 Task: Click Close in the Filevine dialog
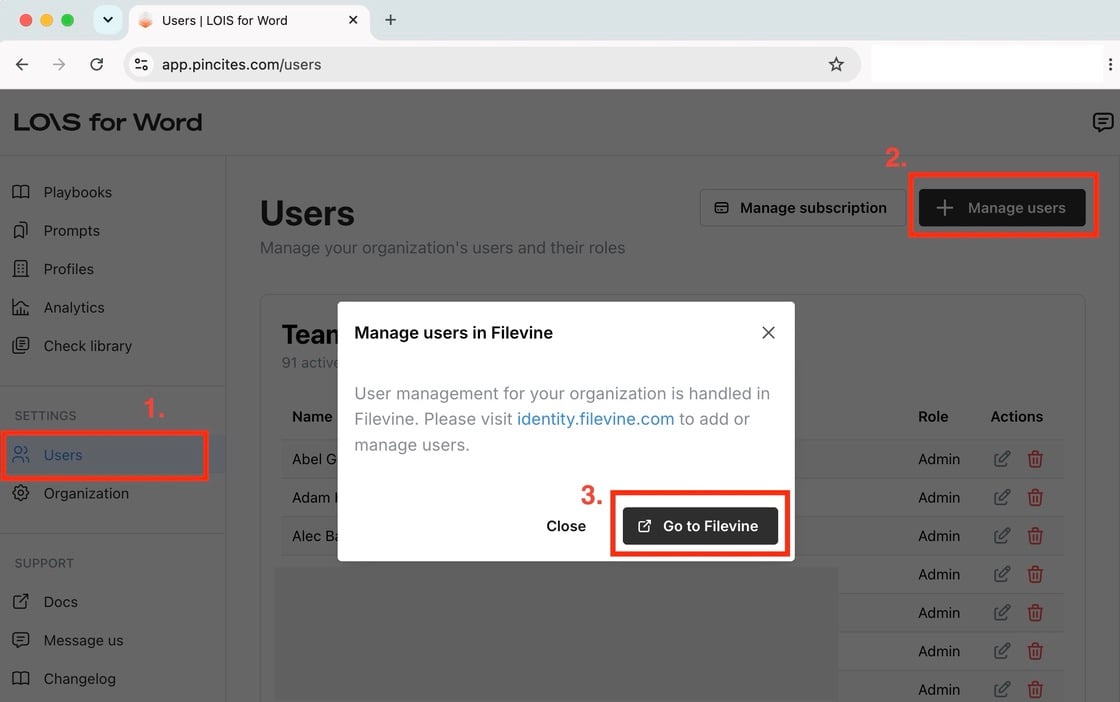click(566, 526)
